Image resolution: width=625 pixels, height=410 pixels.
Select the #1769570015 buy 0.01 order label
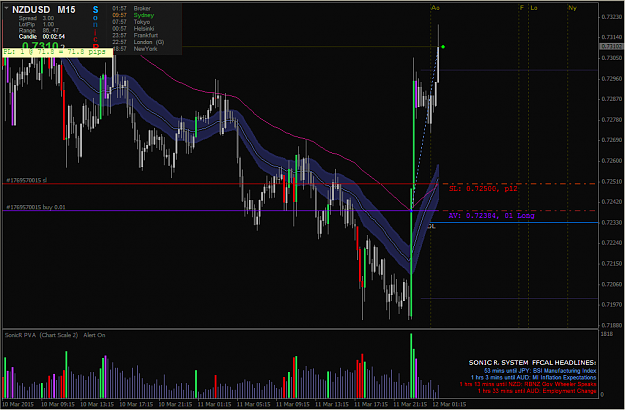36,208
